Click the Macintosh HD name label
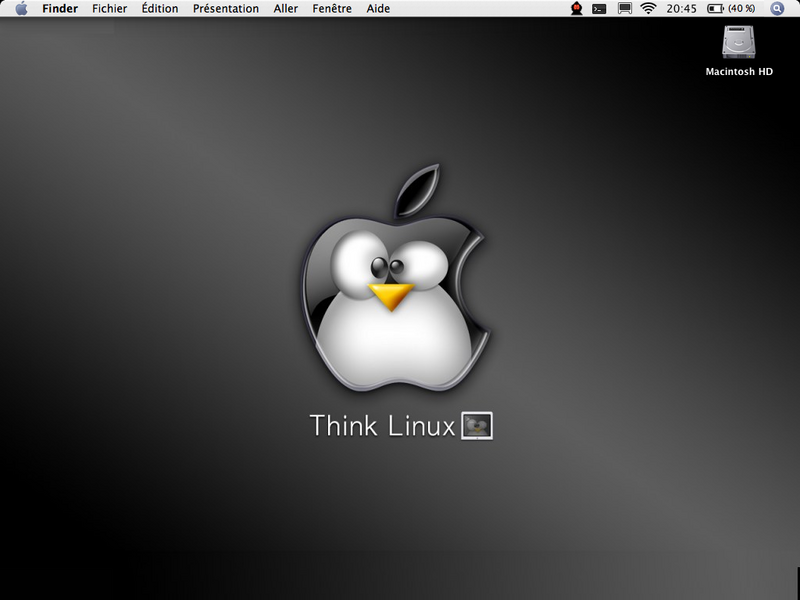 (x=739, y=72)
